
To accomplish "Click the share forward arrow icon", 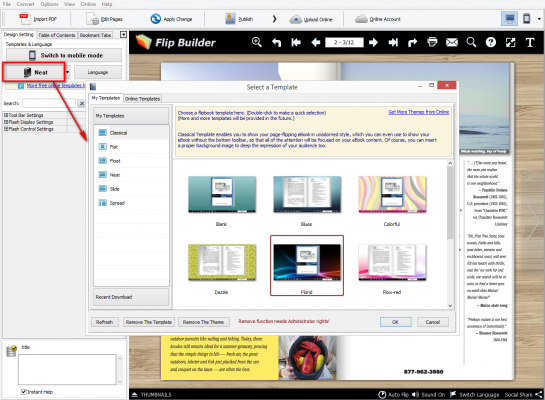I will (x=412, y=42).
